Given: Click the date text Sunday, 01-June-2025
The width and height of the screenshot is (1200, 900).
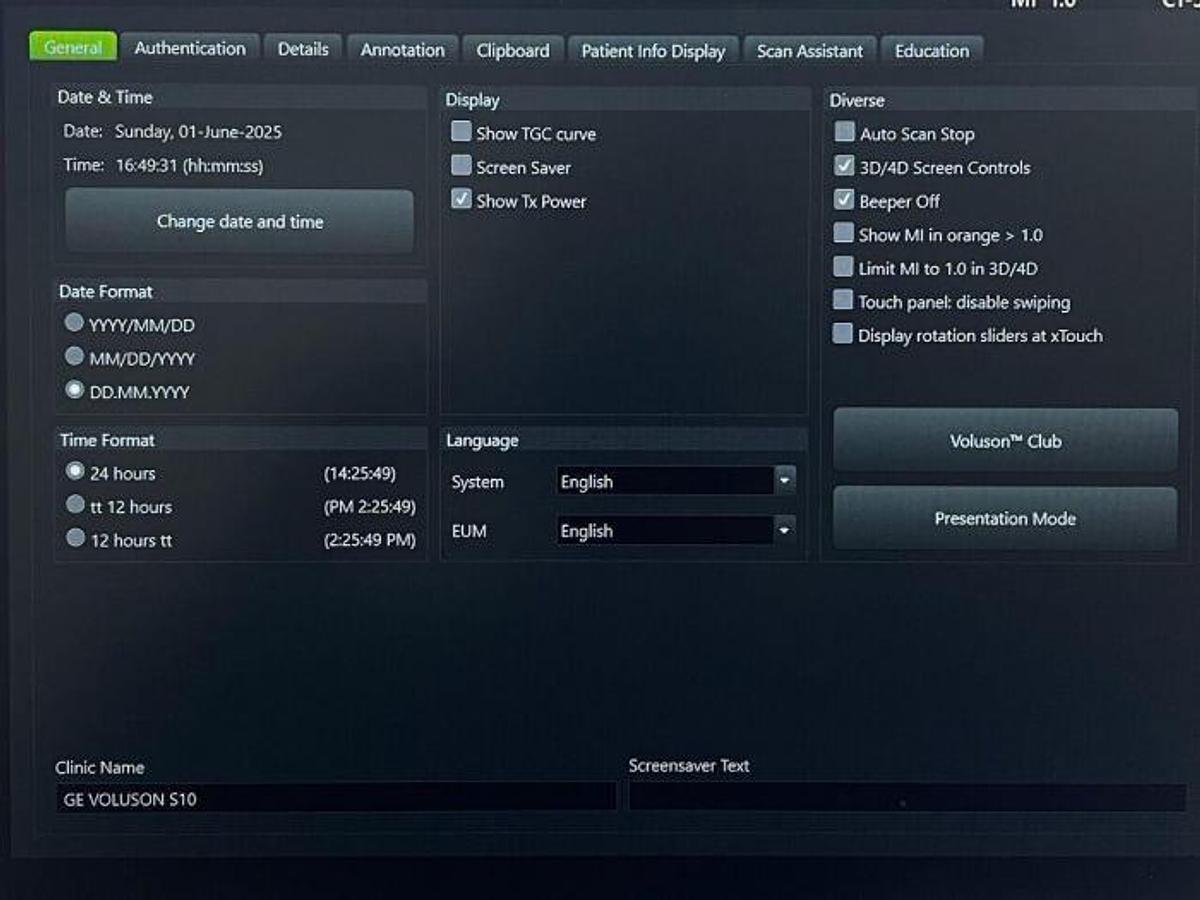Looking at the screenshot, I should [198, 132].
